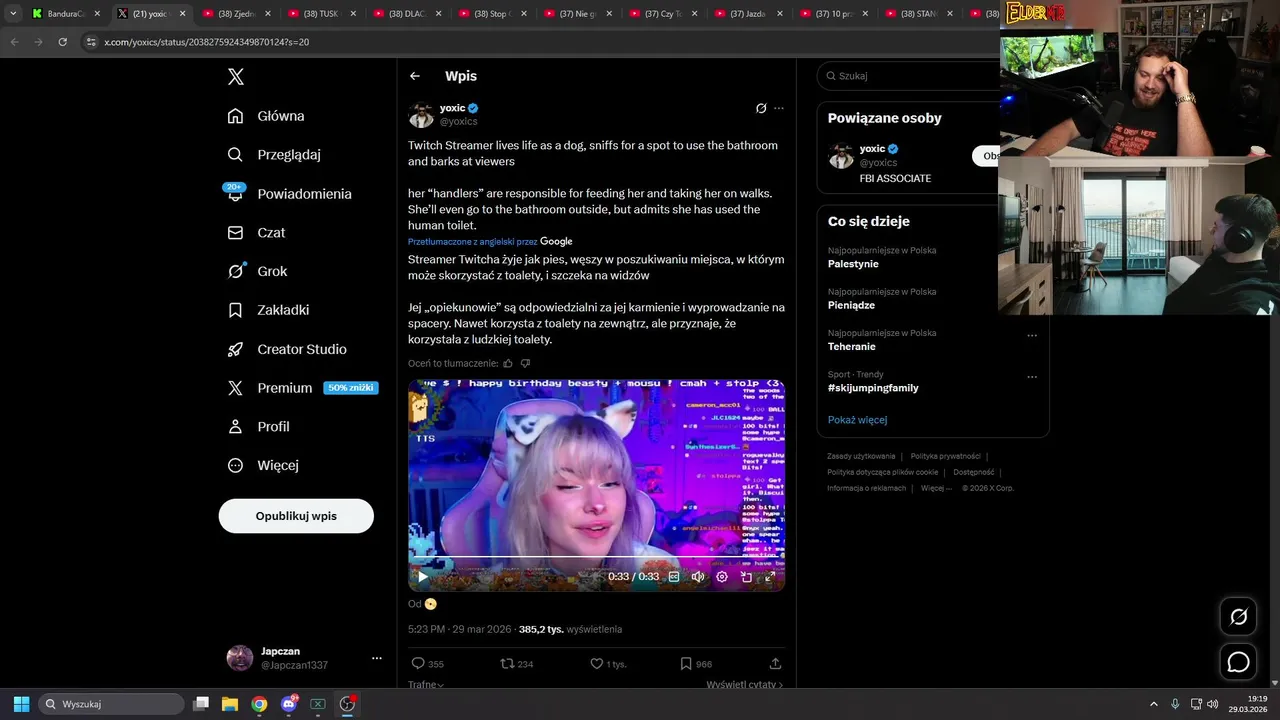Image resolution: width=1280 pixels, height=720 pixels.
Task: Click the Japczan profile avatar
Action: point(240,658)
